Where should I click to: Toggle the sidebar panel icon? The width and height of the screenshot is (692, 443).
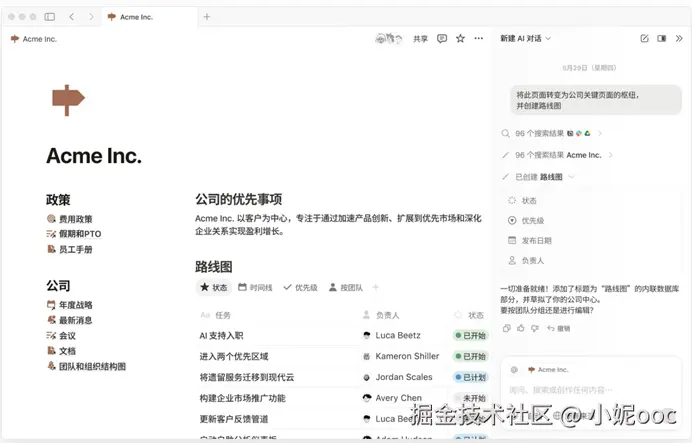49,17
